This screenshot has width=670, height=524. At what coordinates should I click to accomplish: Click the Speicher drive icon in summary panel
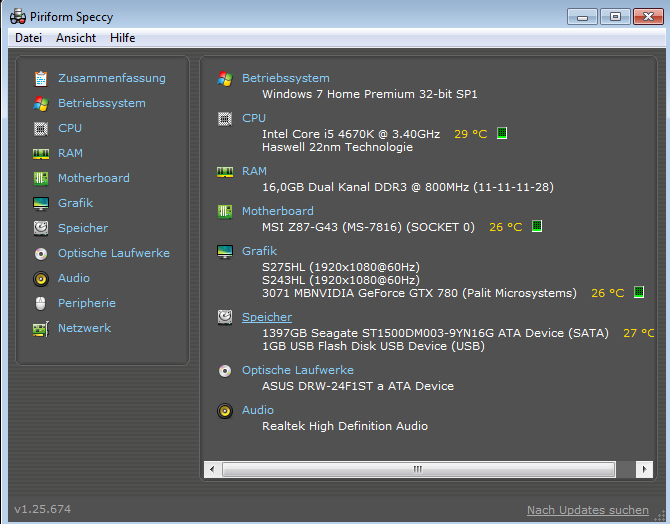coord(225,318)
